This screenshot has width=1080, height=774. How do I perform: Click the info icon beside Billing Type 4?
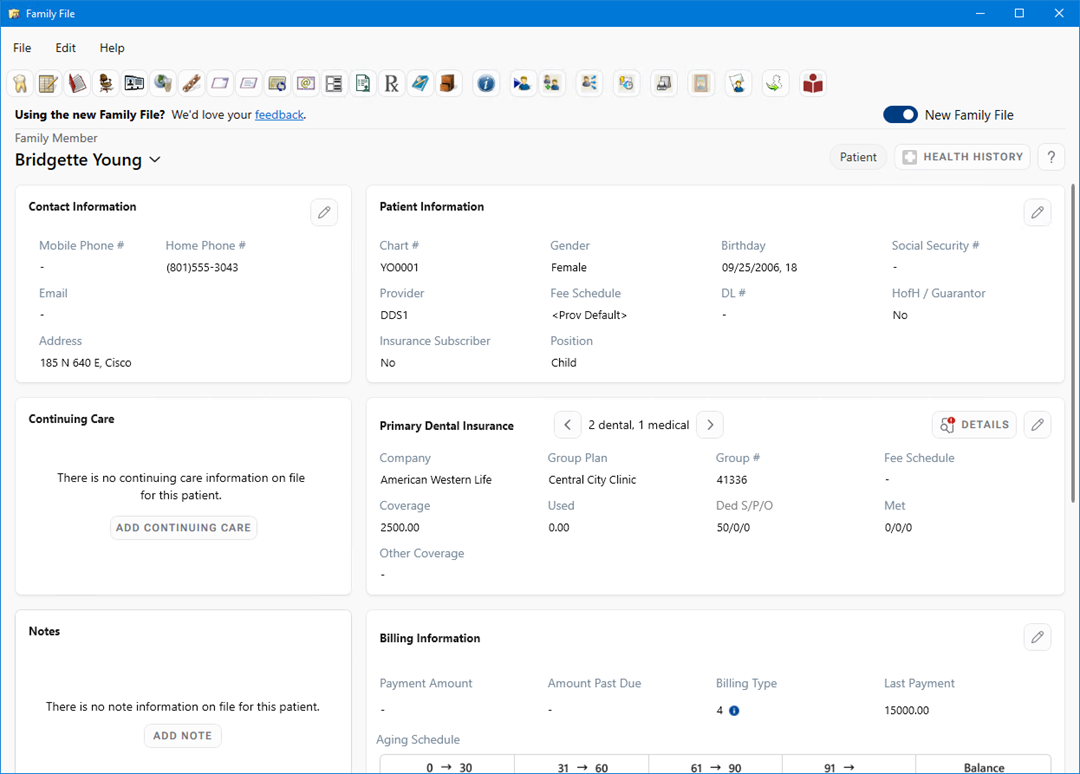(734, 711)
